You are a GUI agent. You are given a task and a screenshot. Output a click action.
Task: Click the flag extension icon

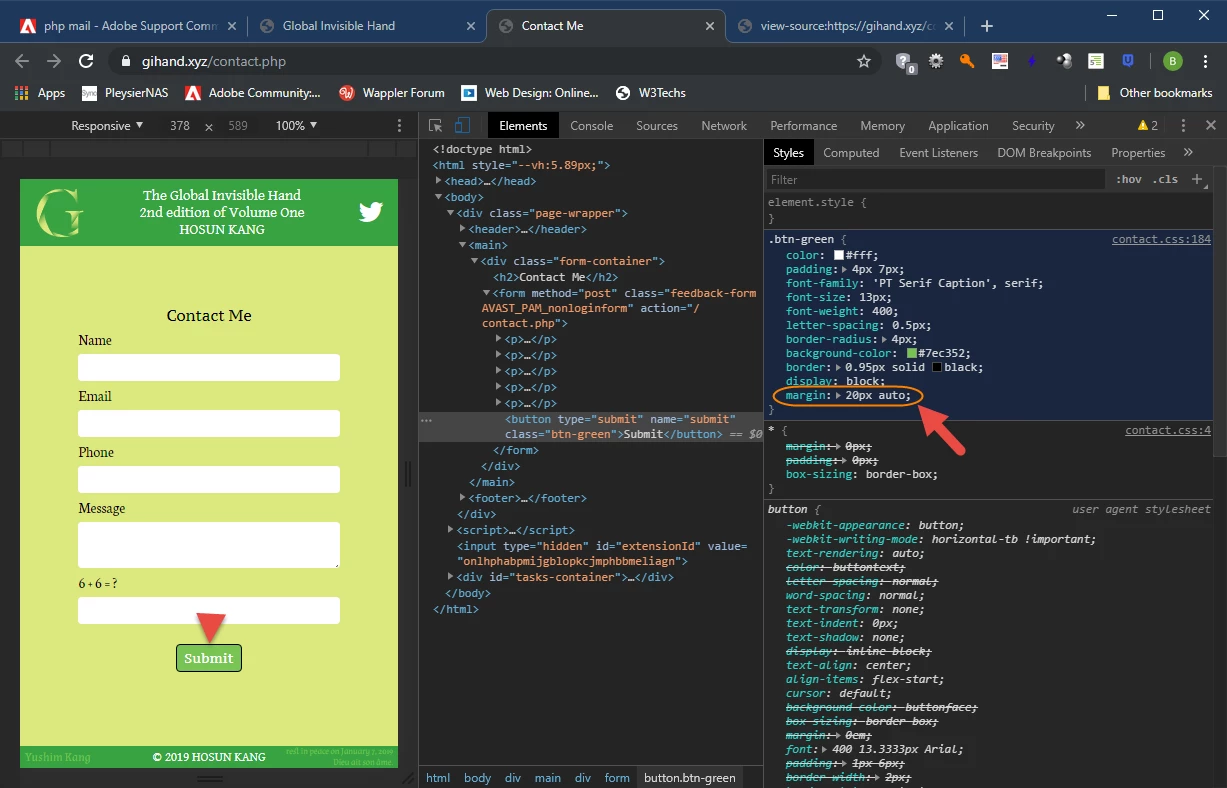pyautogui.click(x=999, y=61)
